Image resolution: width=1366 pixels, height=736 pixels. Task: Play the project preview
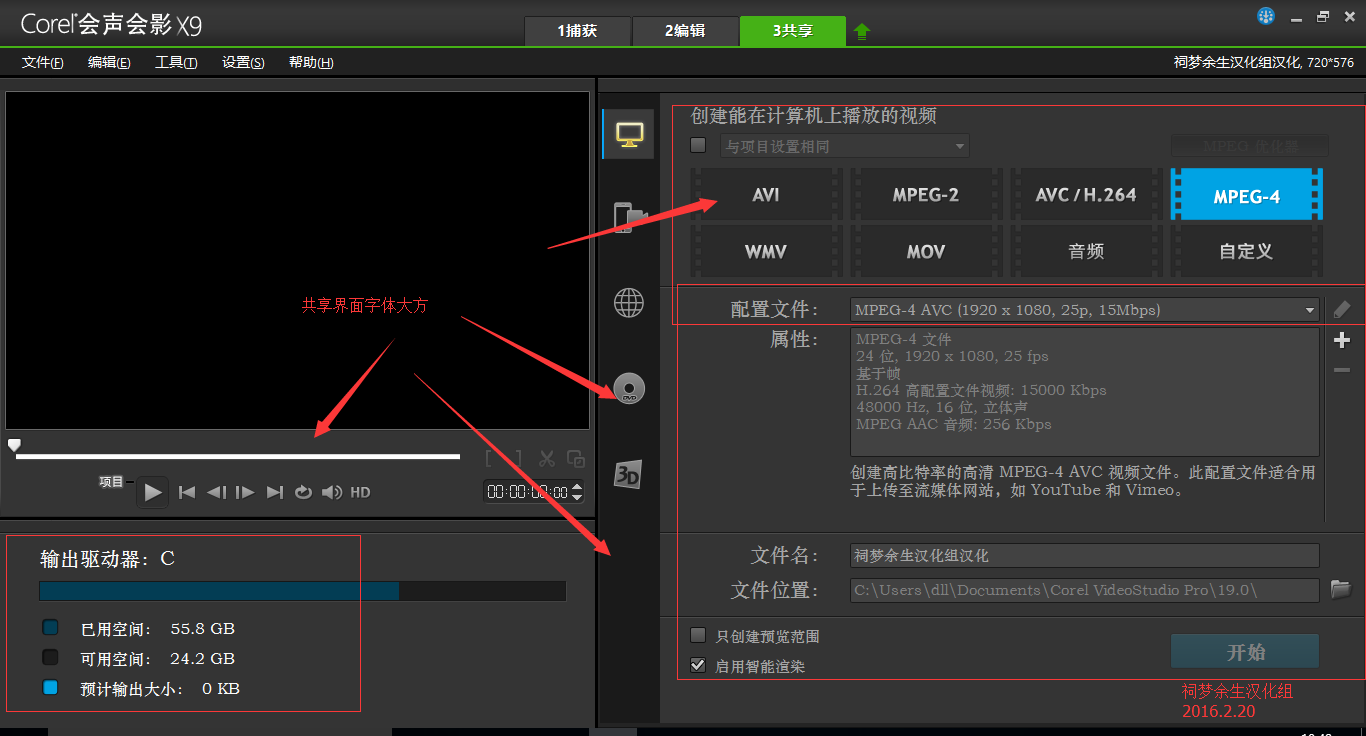pos(153,492)
